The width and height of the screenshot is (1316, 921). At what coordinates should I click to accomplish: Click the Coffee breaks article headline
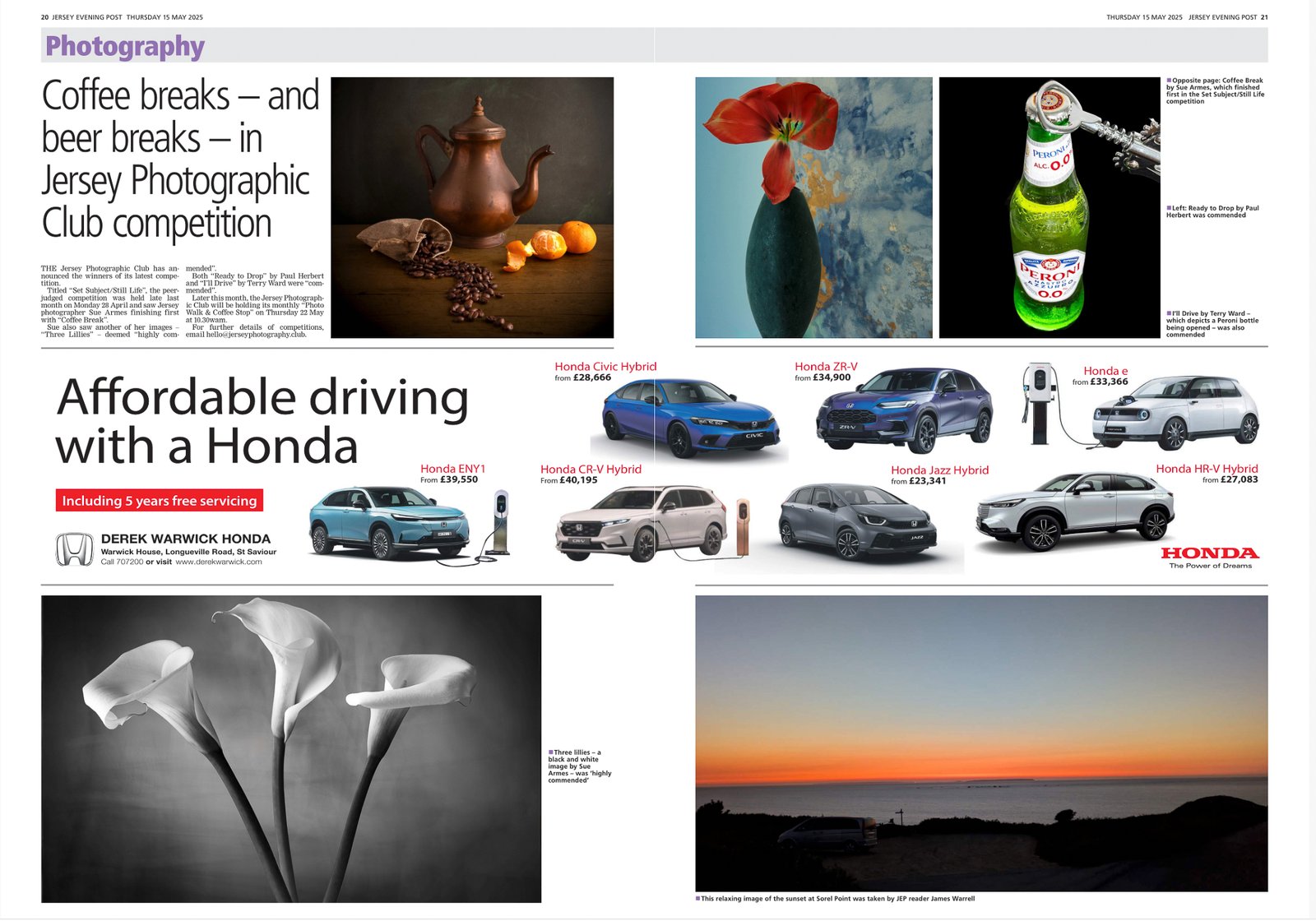180,160
